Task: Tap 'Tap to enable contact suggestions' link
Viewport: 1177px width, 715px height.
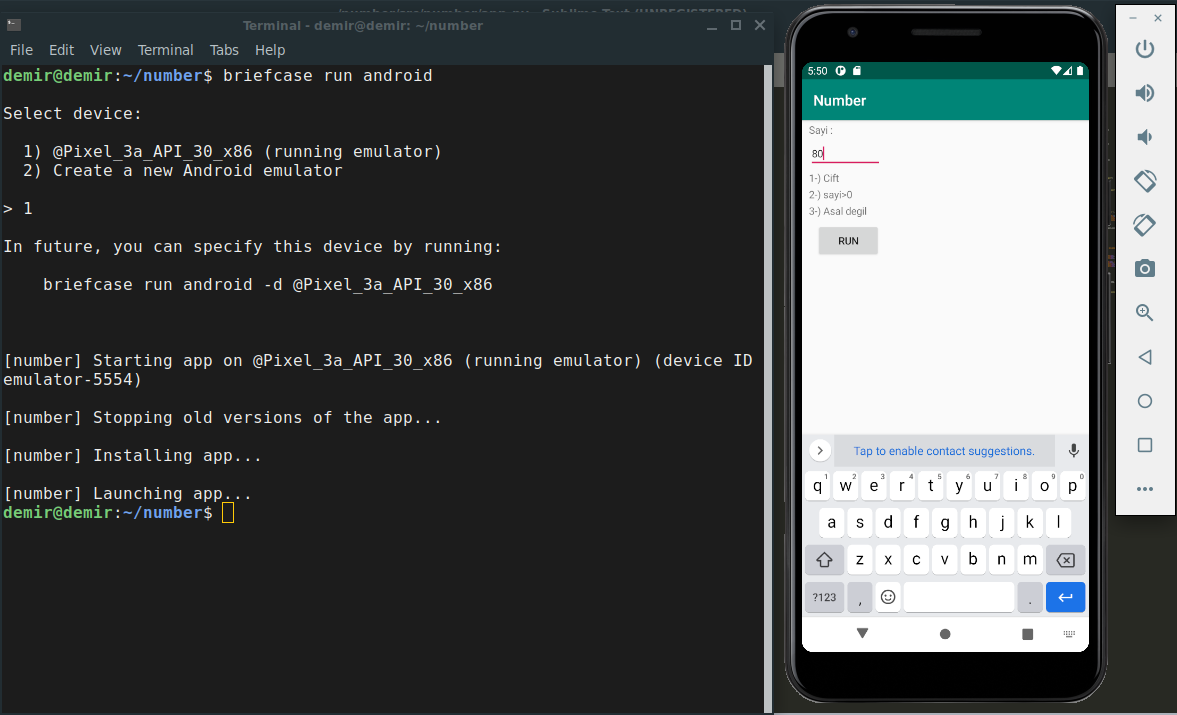Action: 944,451
